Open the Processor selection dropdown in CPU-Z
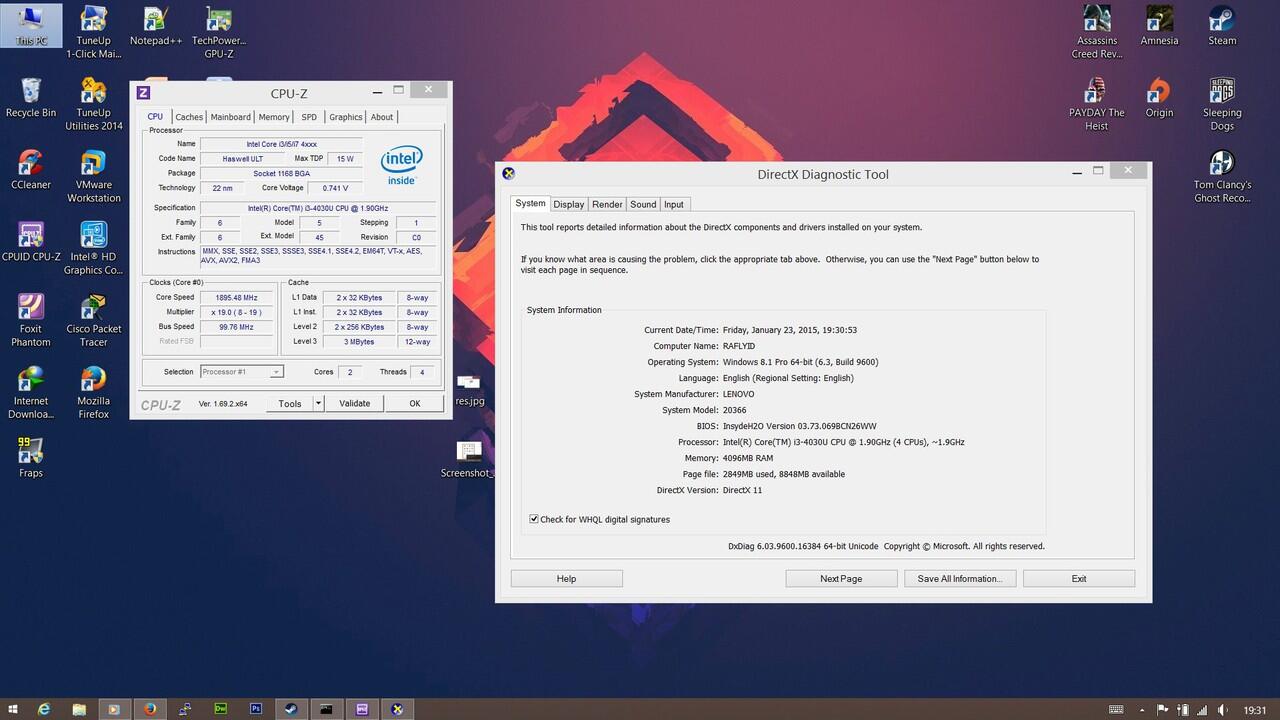Image resolution: width=1280 pixels, height=720 pixels. click(242, 372)
